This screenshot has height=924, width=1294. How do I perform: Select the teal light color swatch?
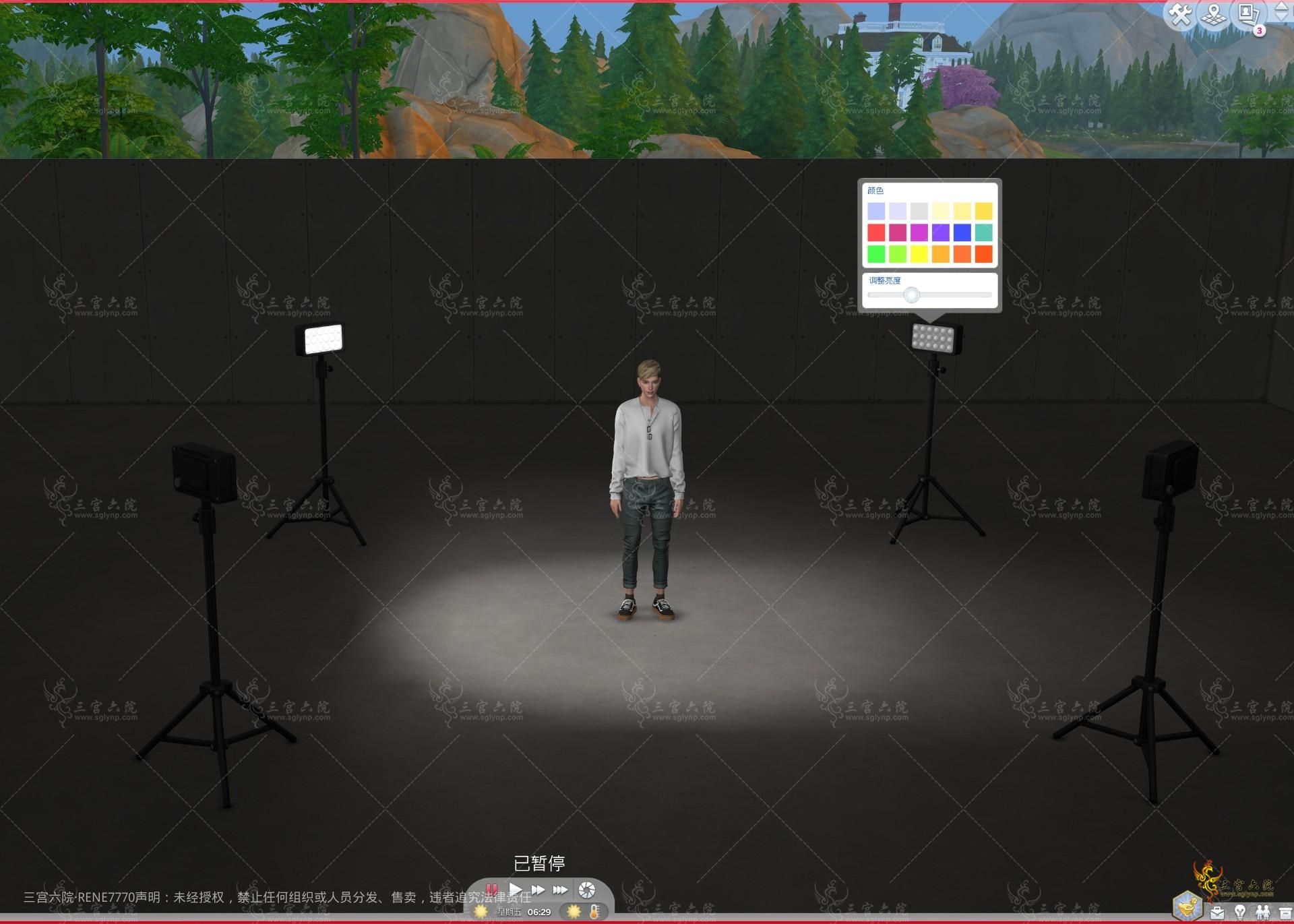pos(984,233)
